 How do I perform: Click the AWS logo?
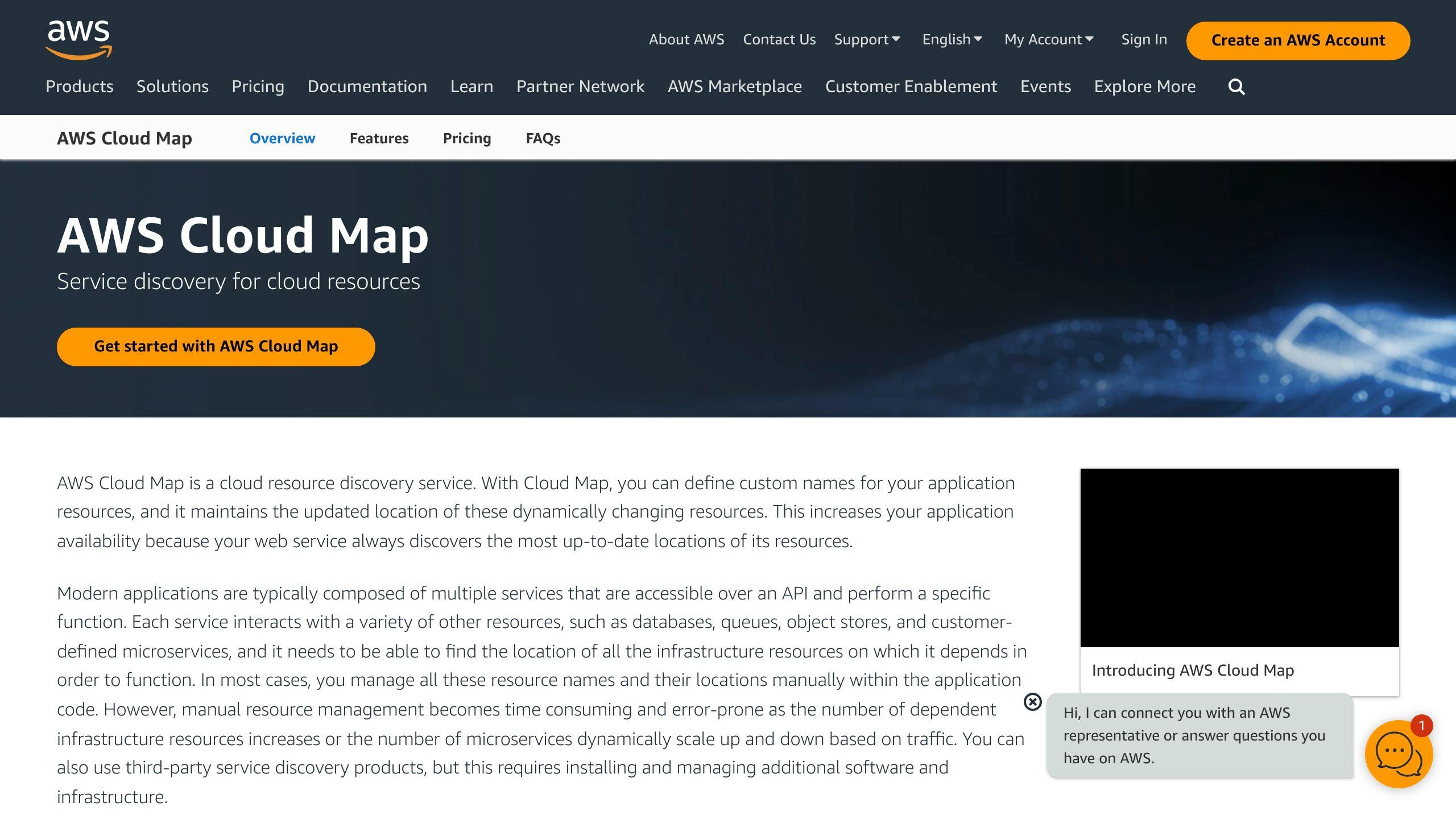[x=78, y=40]
